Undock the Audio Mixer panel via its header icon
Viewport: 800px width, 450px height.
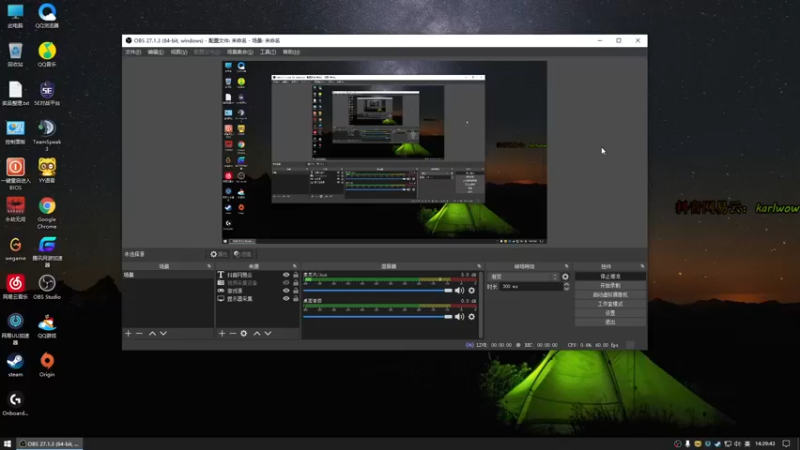(479, 266)
